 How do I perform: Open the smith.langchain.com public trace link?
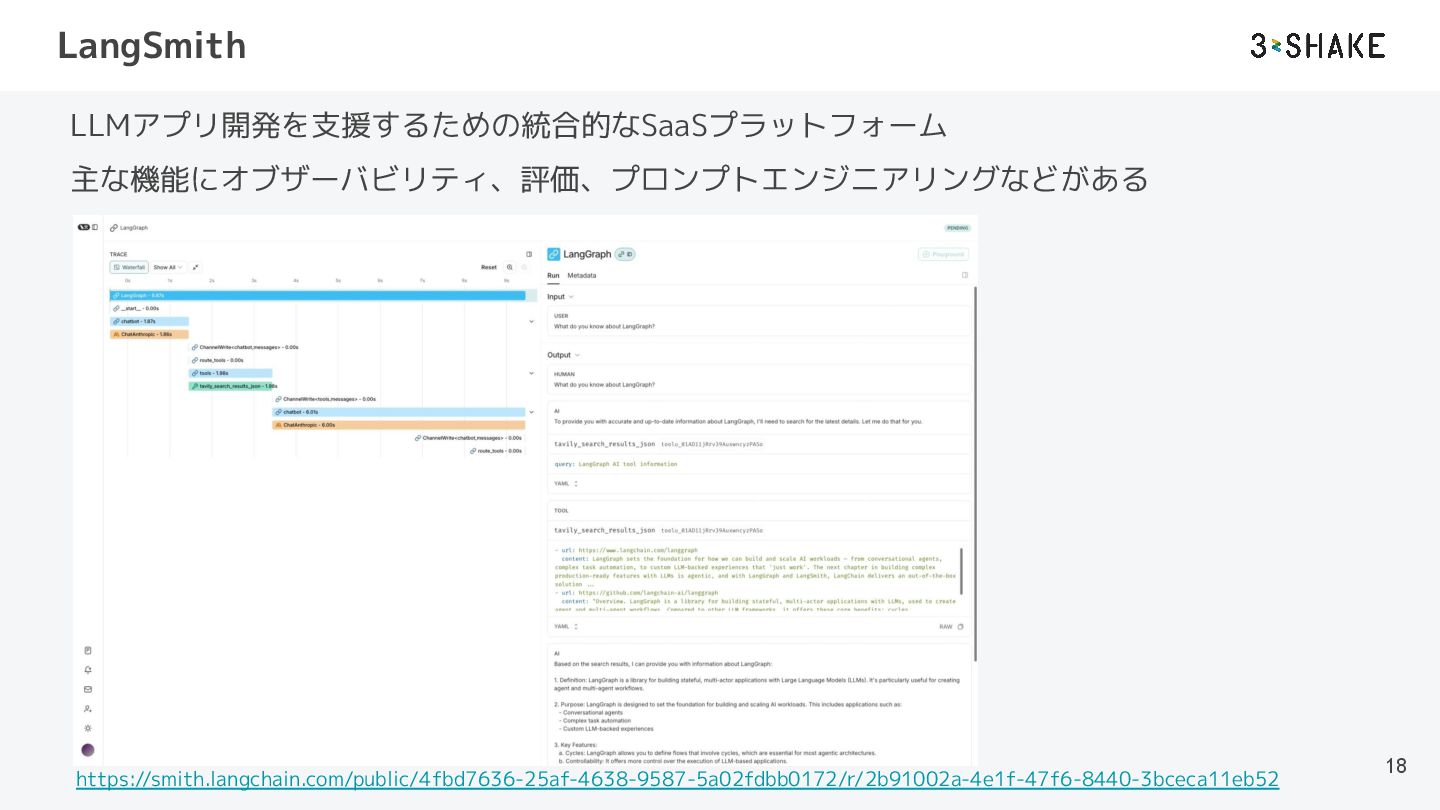(677, 779)
